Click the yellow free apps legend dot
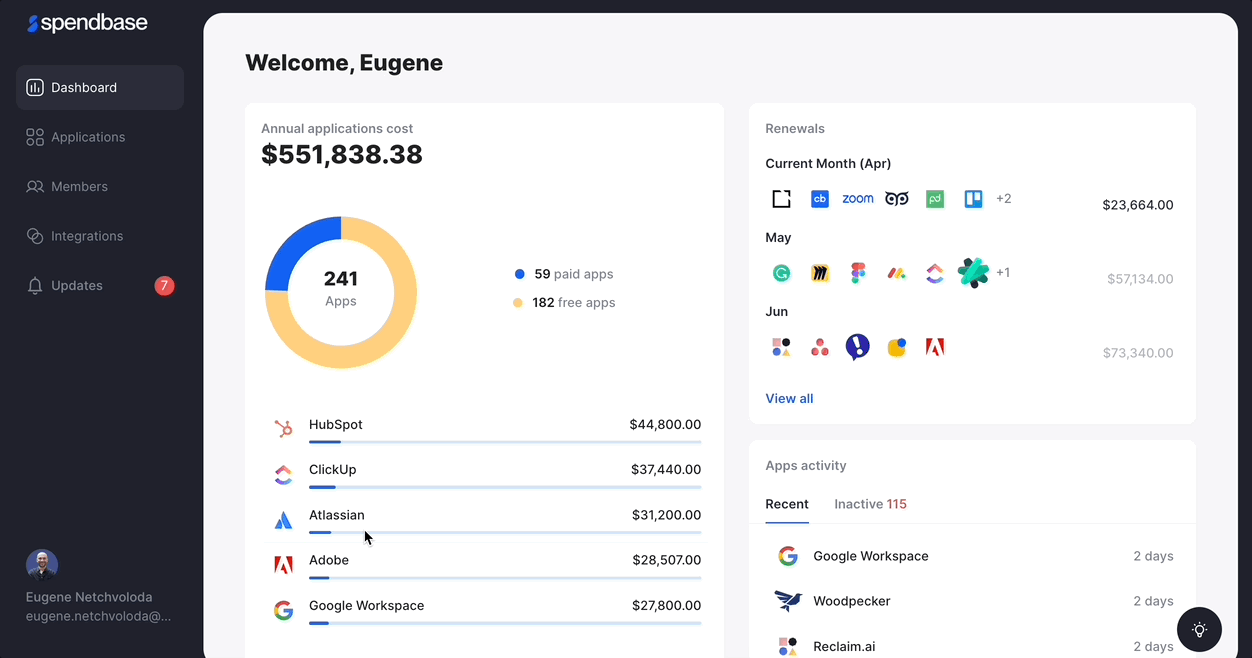 point(518,303)
